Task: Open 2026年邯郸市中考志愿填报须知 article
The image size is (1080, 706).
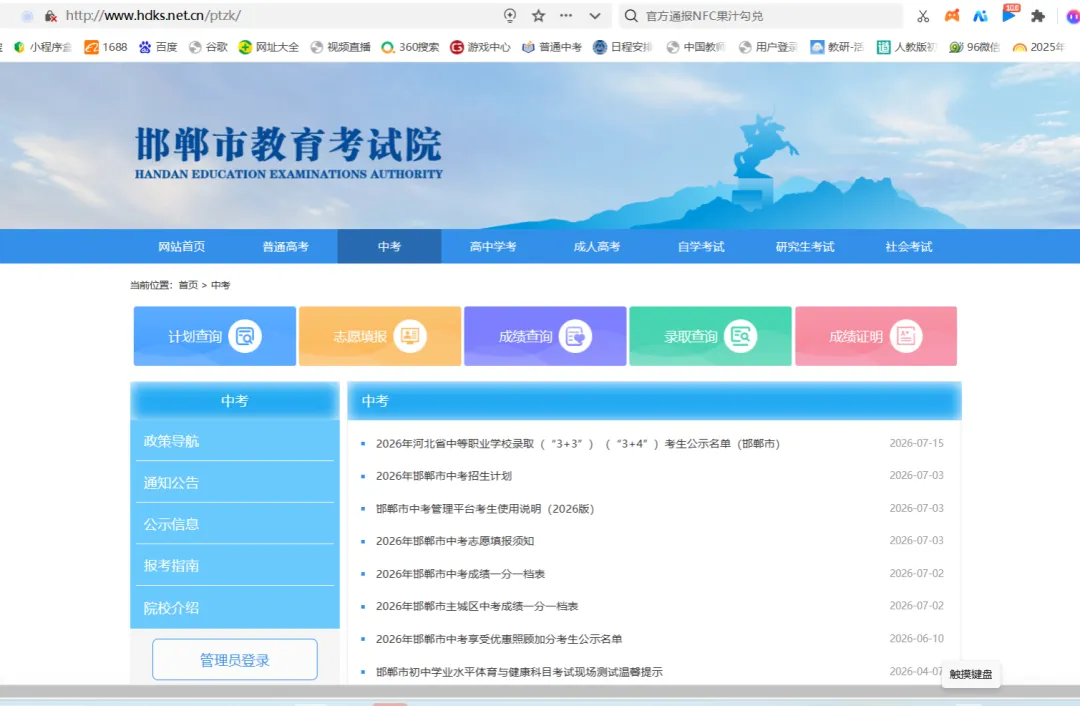Action: pos(455,541)
